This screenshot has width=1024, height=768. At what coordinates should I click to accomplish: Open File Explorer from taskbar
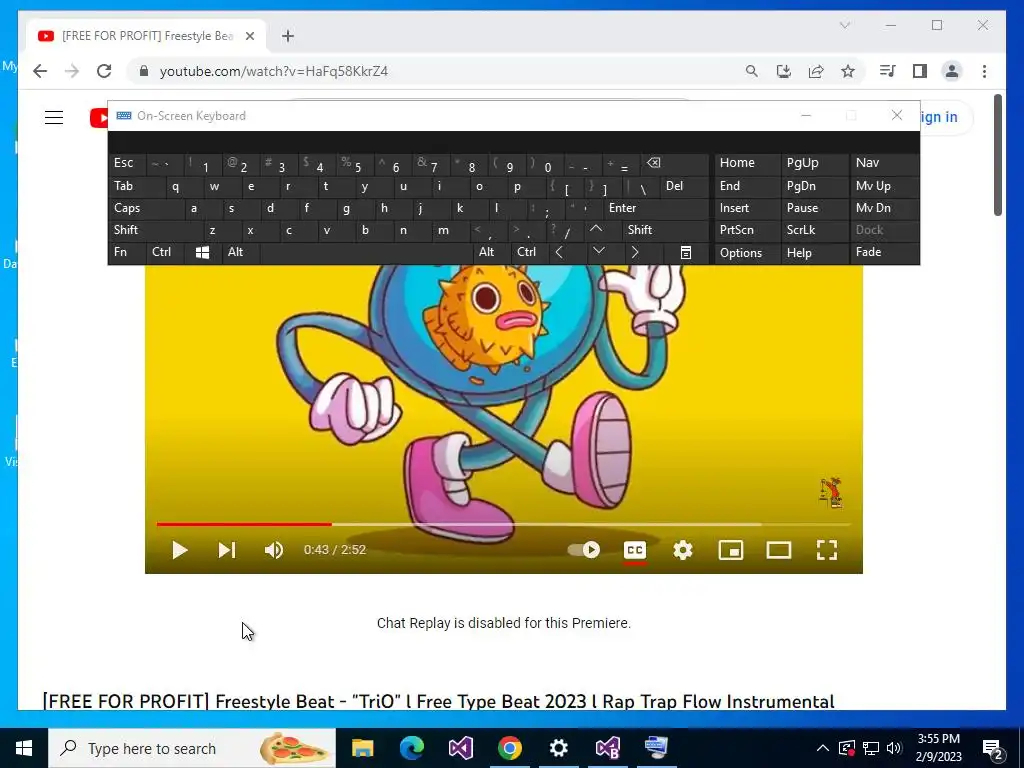pos(362,748)
